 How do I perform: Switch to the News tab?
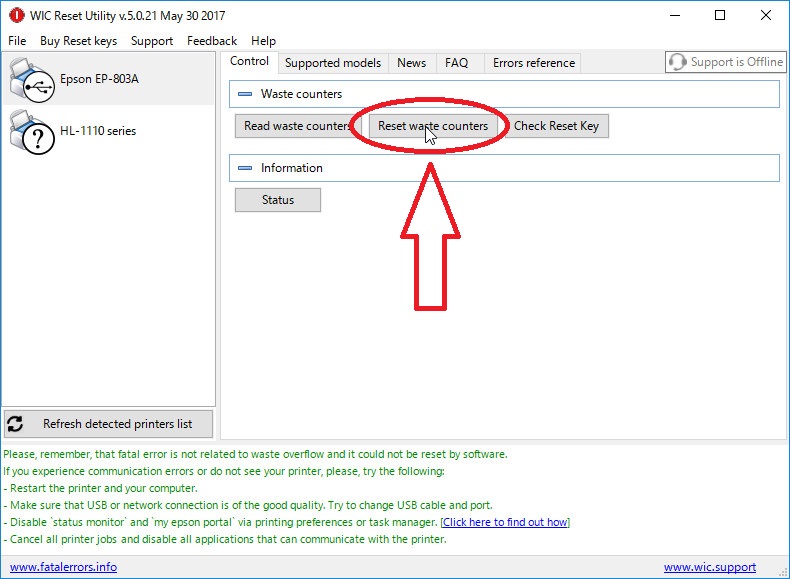click(x=411, y=63)
